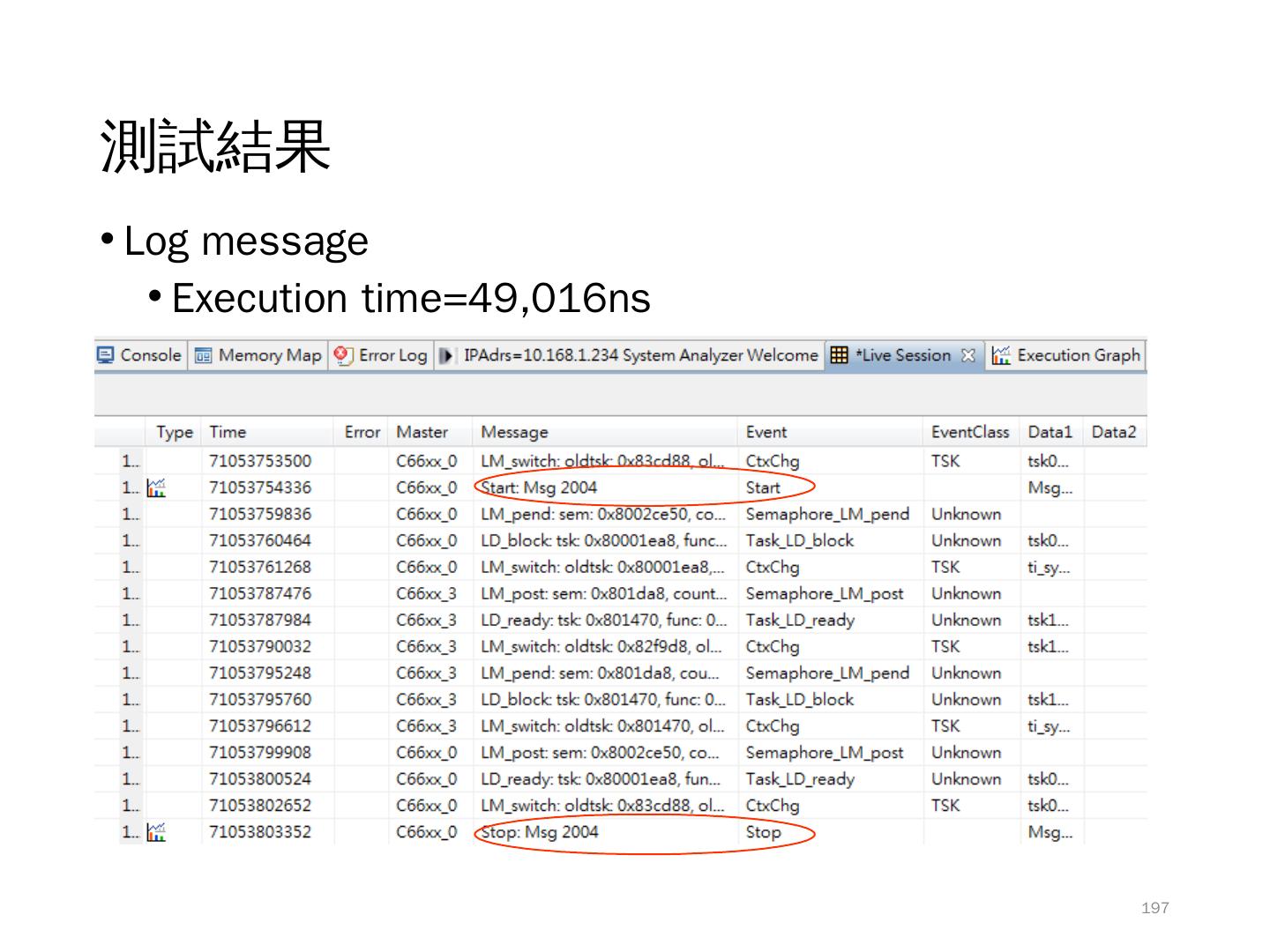Sort by the Error column header

(x=362, y=432)
